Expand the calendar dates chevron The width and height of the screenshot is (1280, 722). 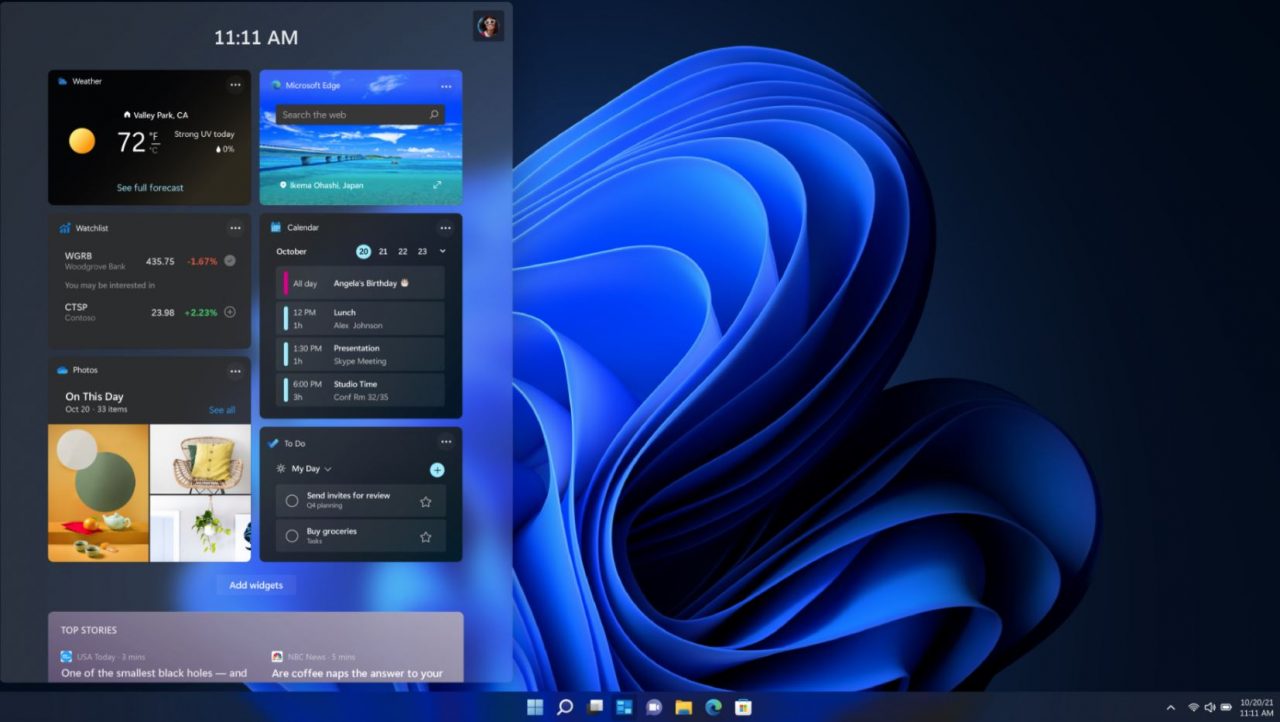[443, 252]
